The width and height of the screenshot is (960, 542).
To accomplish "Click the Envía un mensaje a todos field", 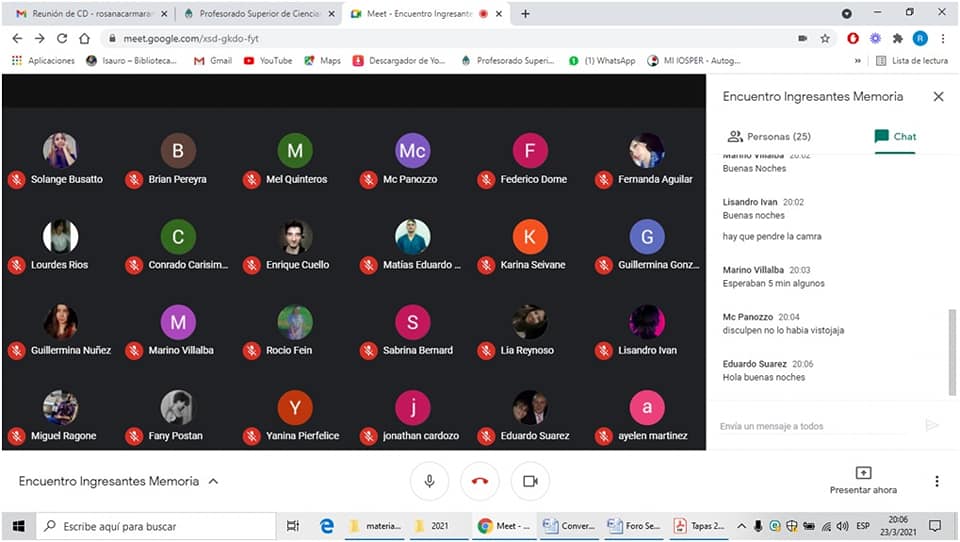I will point(815,426).
